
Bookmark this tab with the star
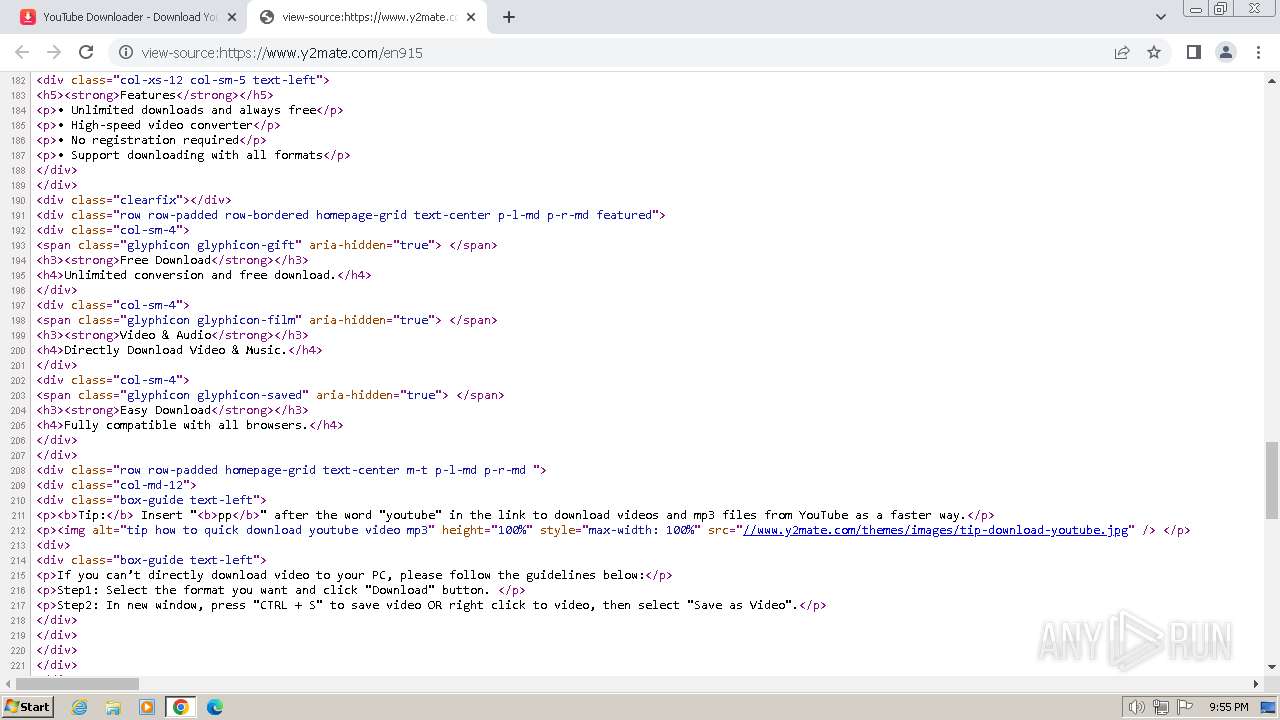coord(1154,52)
